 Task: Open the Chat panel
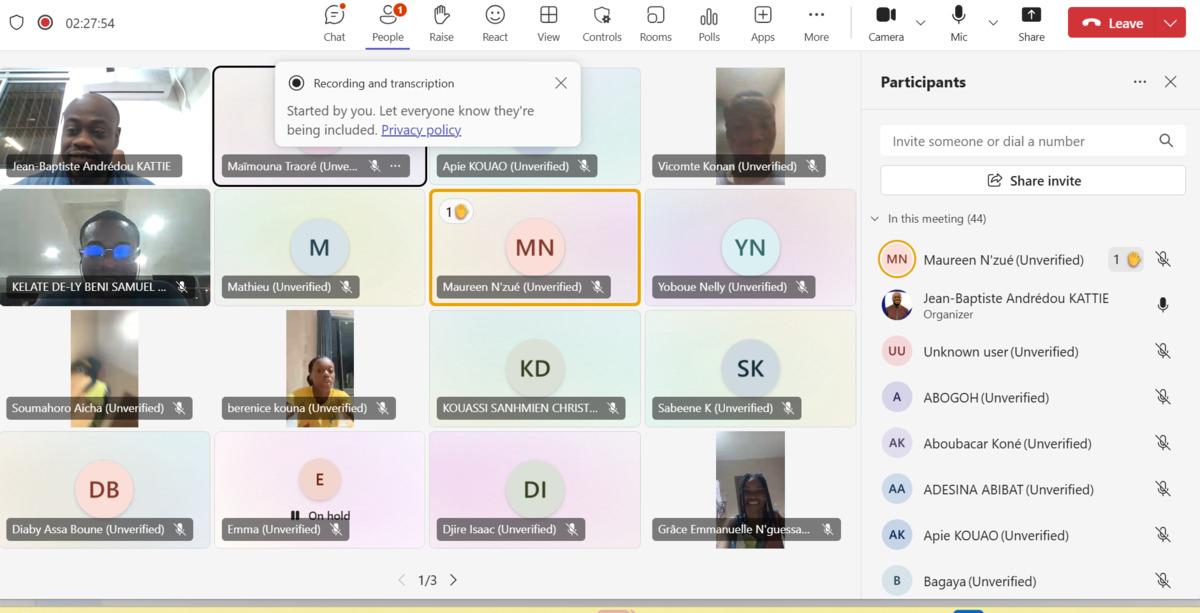(x=334, y=23)
